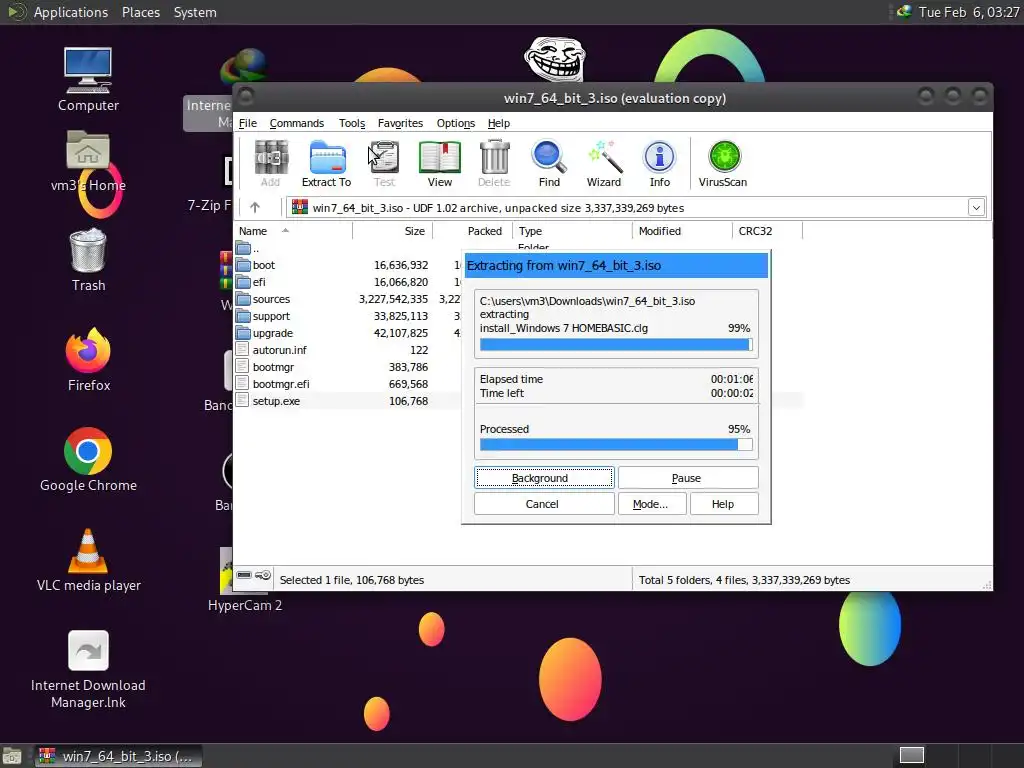Screen dimensions: 1024x768
Task: Open vm3's Home folder icon
Action: click(88, 161)
